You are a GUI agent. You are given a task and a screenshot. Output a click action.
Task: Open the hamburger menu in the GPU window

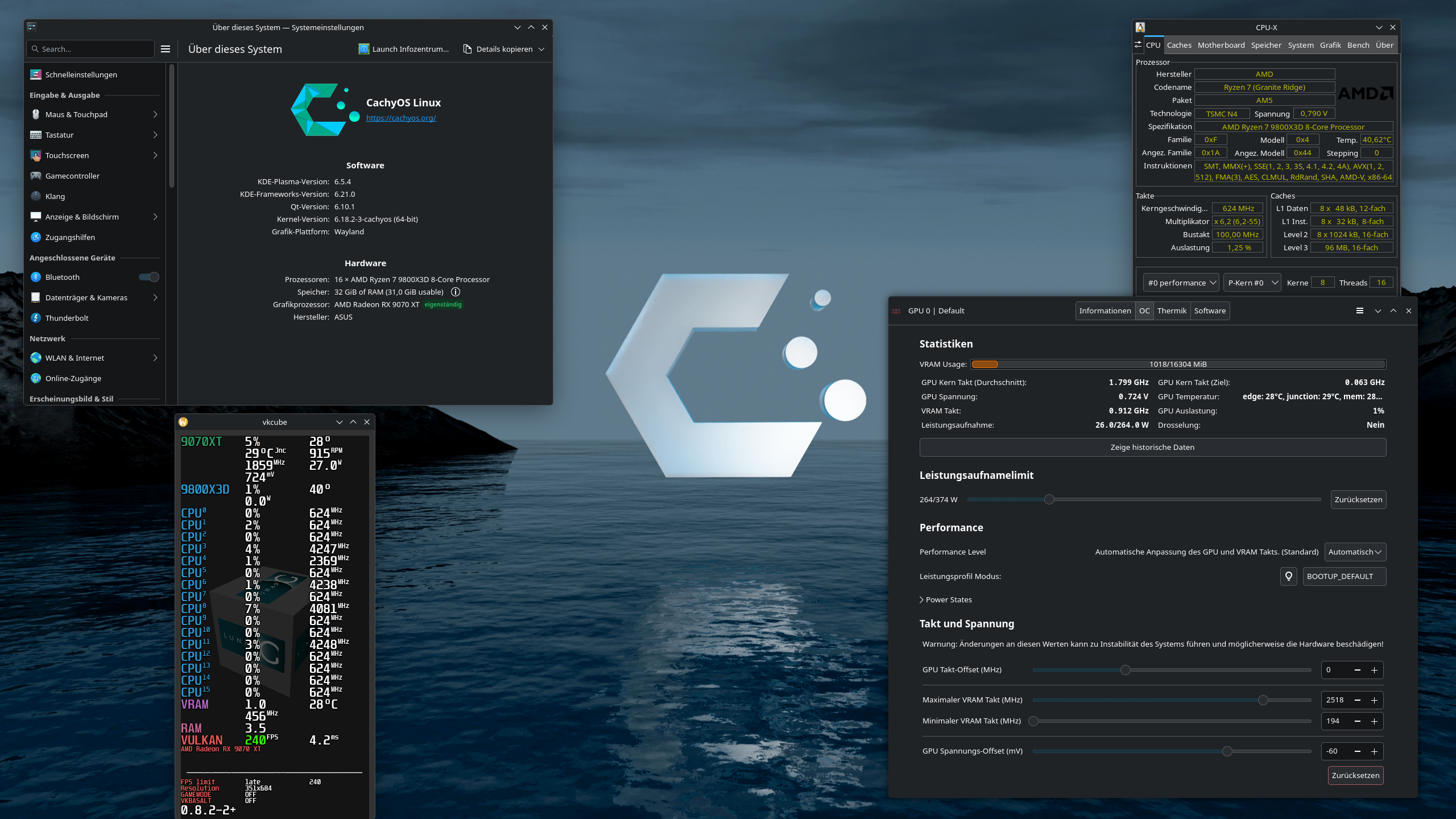tap(1360, 311)
